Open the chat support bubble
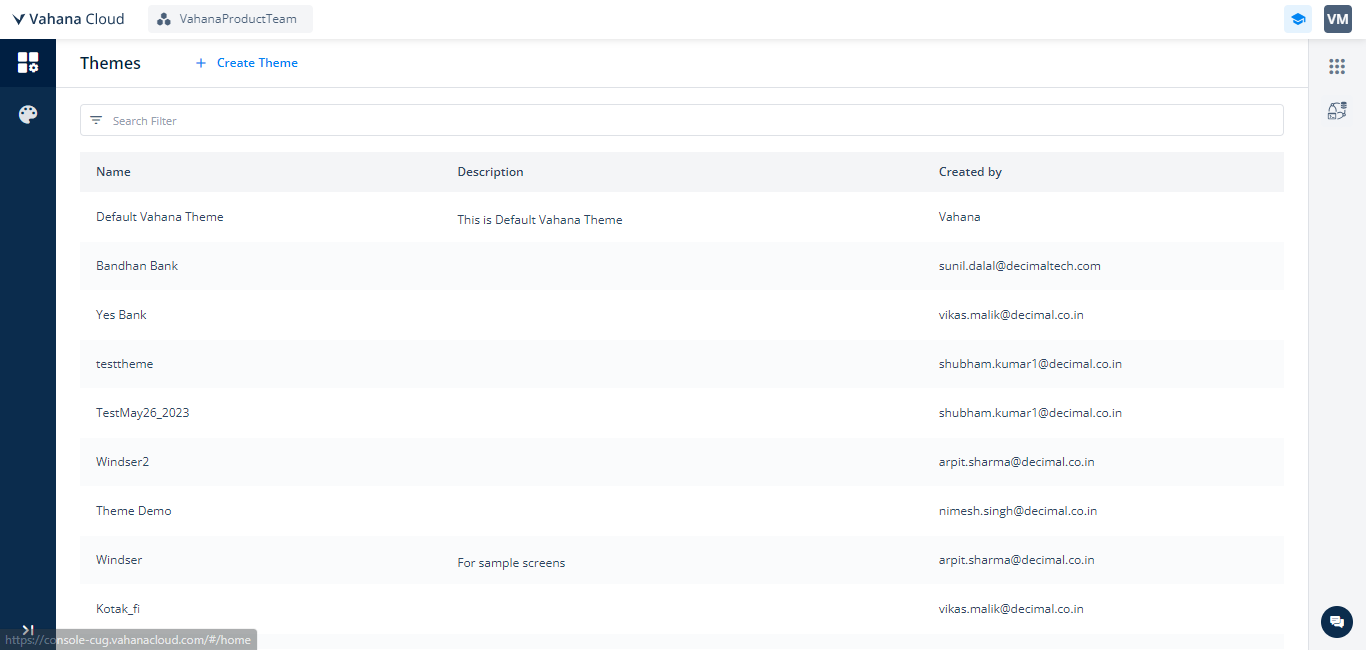 point(1337,621)
